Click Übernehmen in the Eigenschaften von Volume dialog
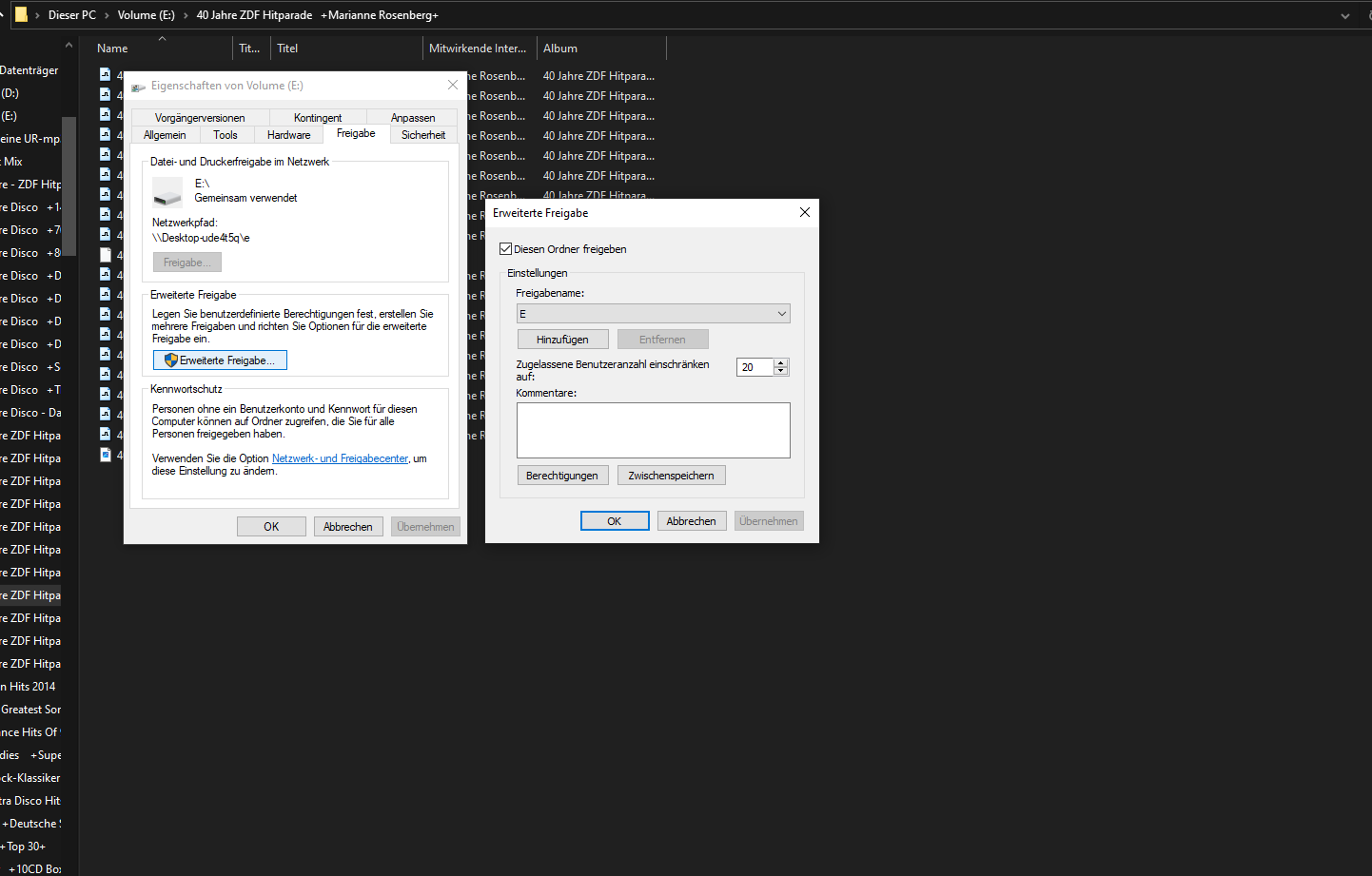Image resolution: width=1372 pixels, height=876 pixels. [425, 527]
